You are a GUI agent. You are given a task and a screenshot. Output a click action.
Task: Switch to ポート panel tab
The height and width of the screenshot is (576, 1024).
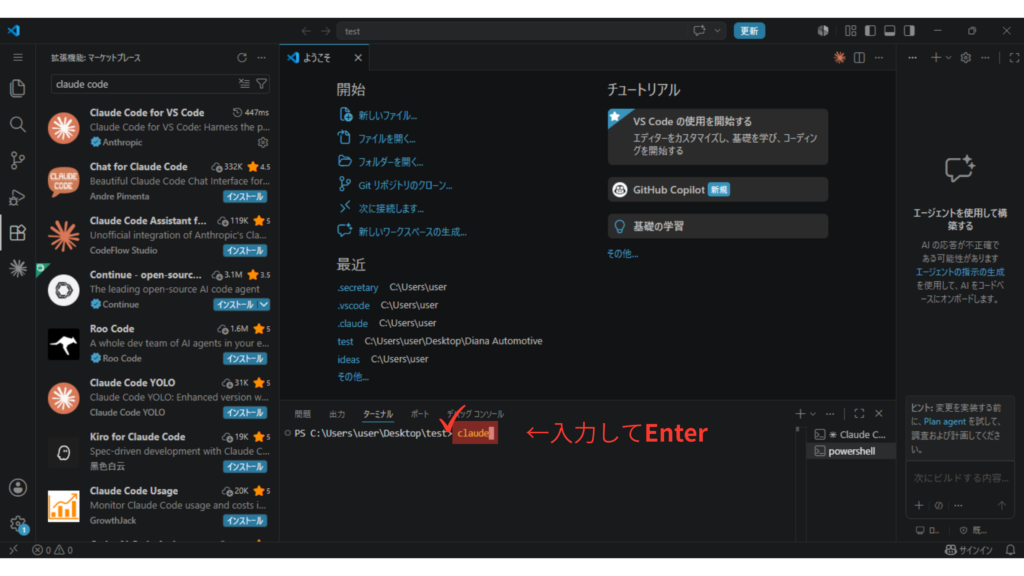pos(419,414)
